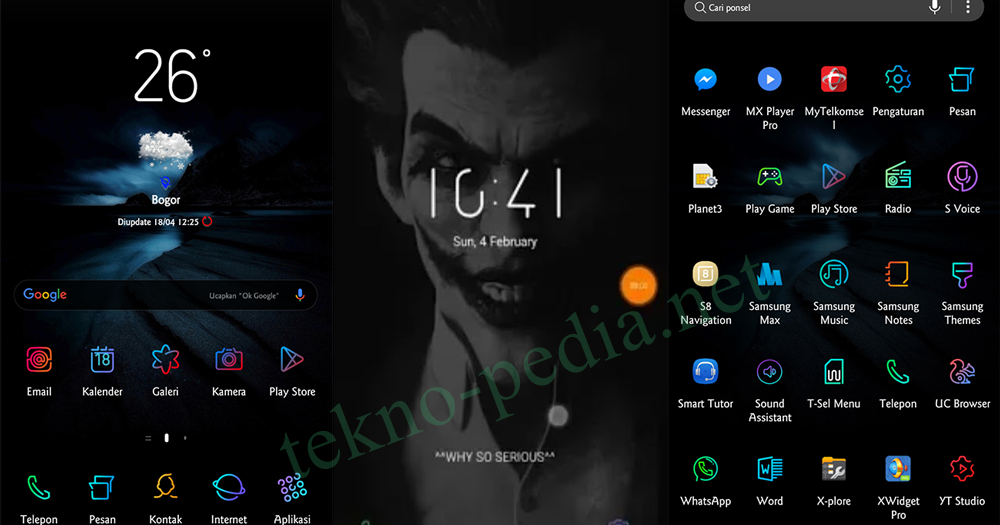
Task: Open Play Game app
Action: 770,177
